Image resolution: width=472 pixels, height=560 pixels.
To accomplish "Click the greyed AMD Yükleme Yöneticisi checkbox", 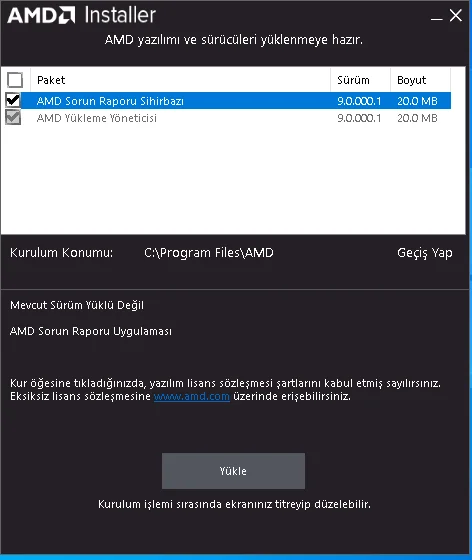I will (x=13, y=118).
